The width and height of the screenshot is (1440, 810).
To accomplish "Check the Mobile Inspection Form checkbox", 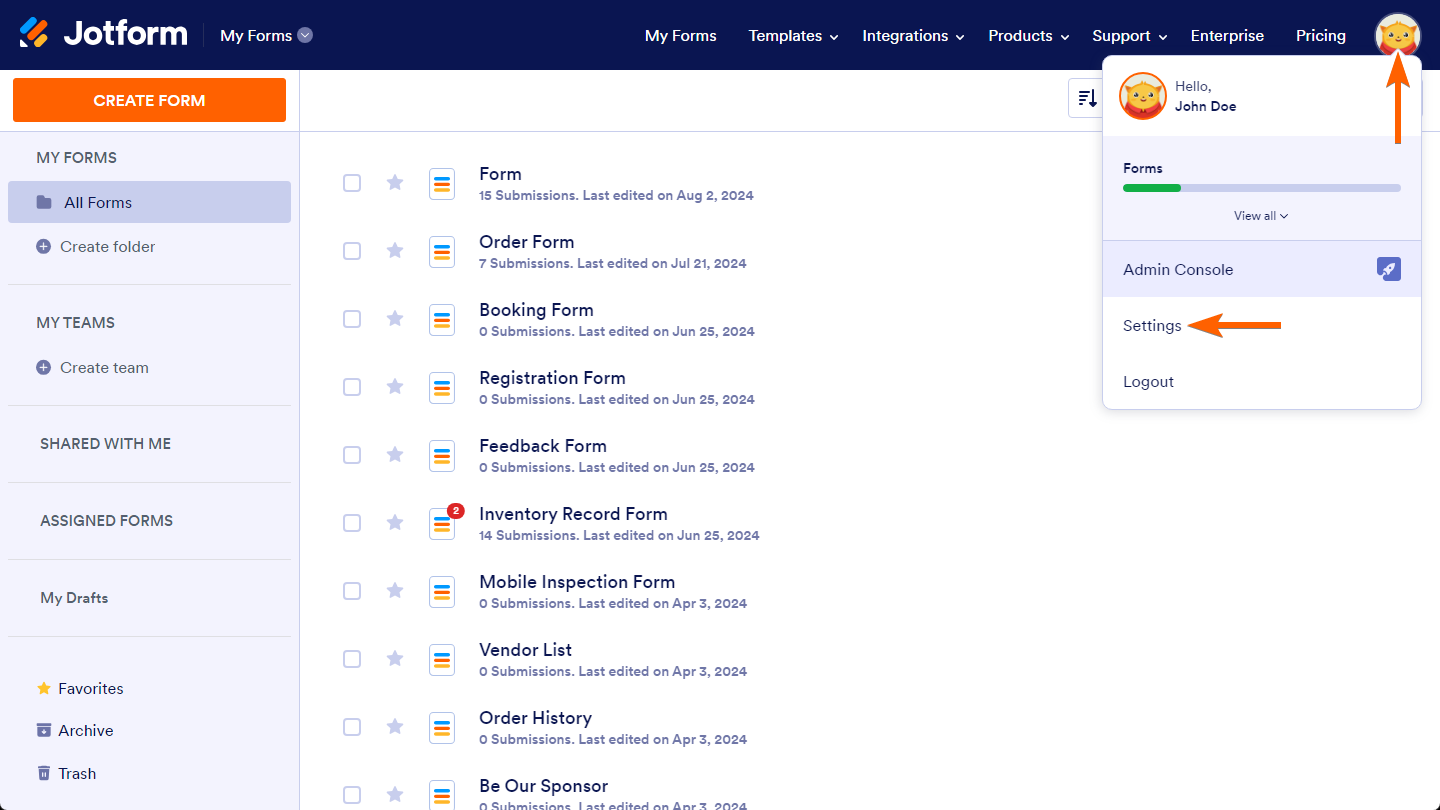I will [352, 590].
